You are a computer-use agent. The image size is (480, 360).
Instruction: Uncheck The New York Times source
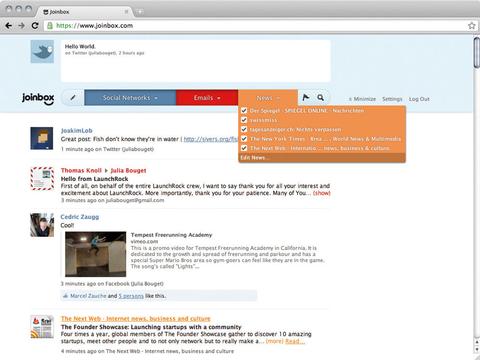click(244, 138)
